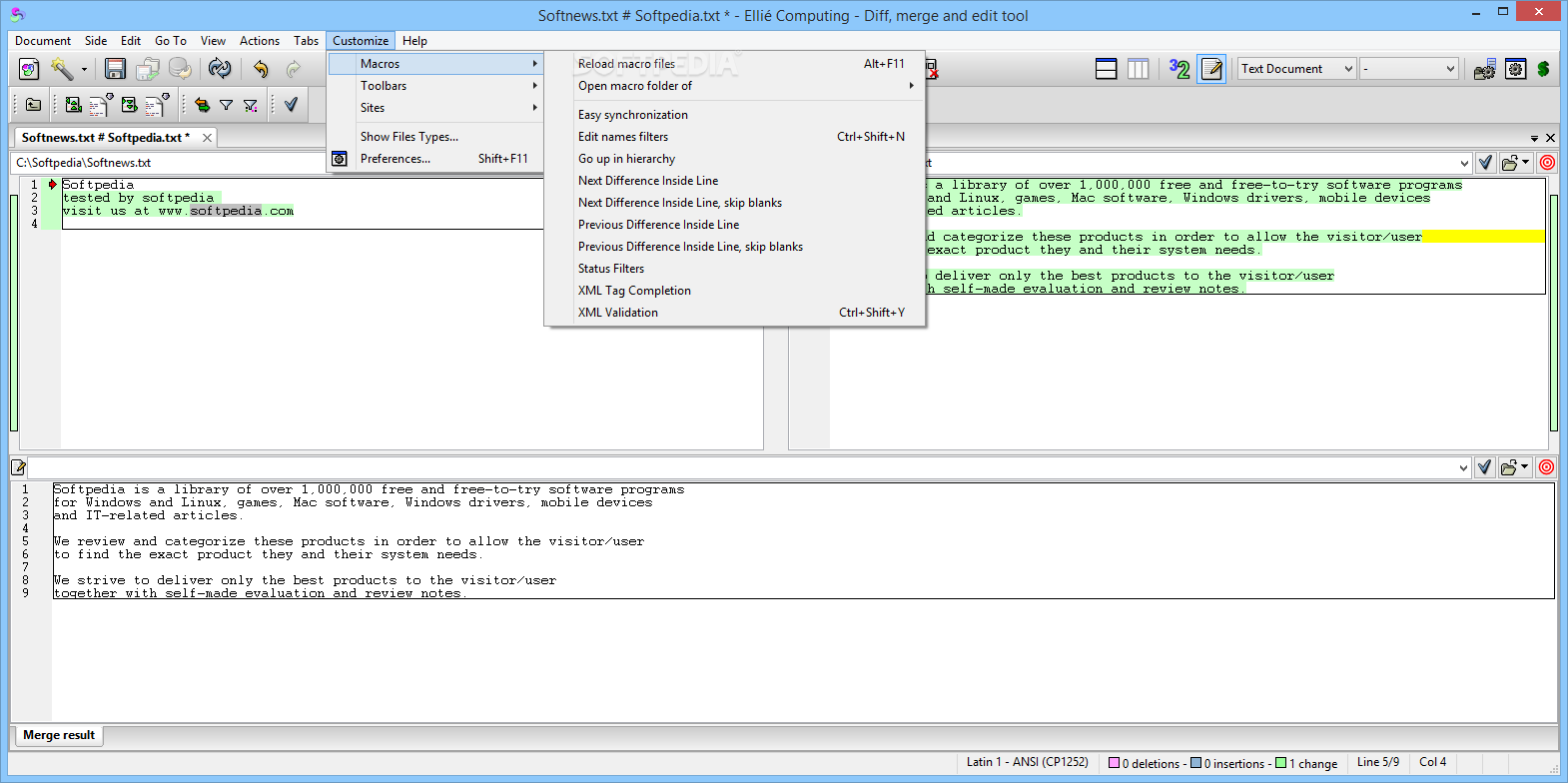Viewport: 1568px width, 783px height.
Task: Open the Tabs menu
Action: coord(307,41)
